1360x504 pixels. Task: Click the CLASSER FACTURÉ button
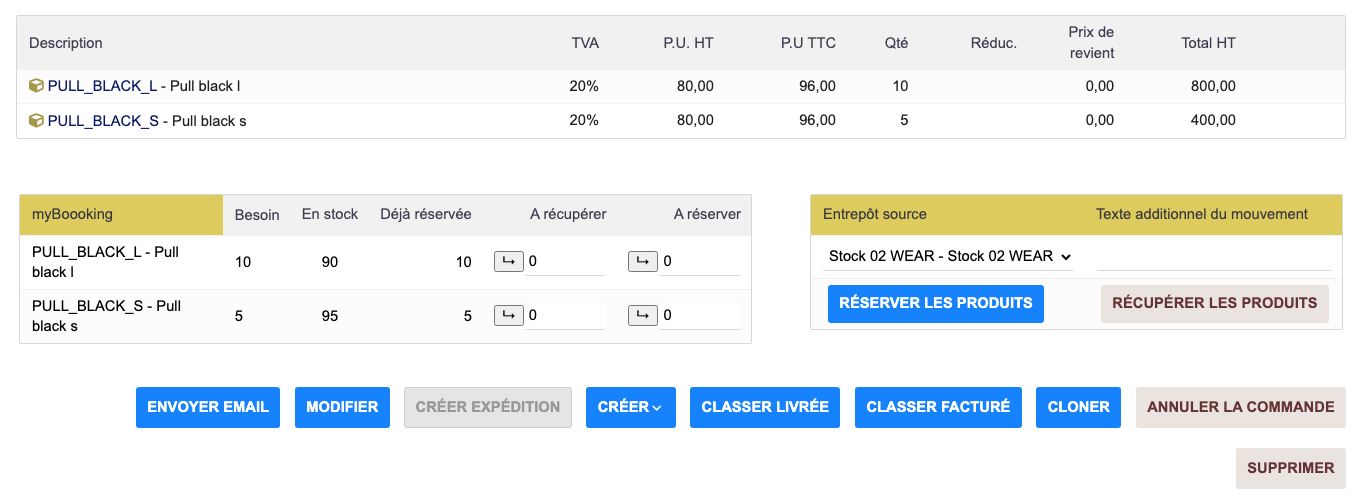pyautogui.click(x=938, y=407)
